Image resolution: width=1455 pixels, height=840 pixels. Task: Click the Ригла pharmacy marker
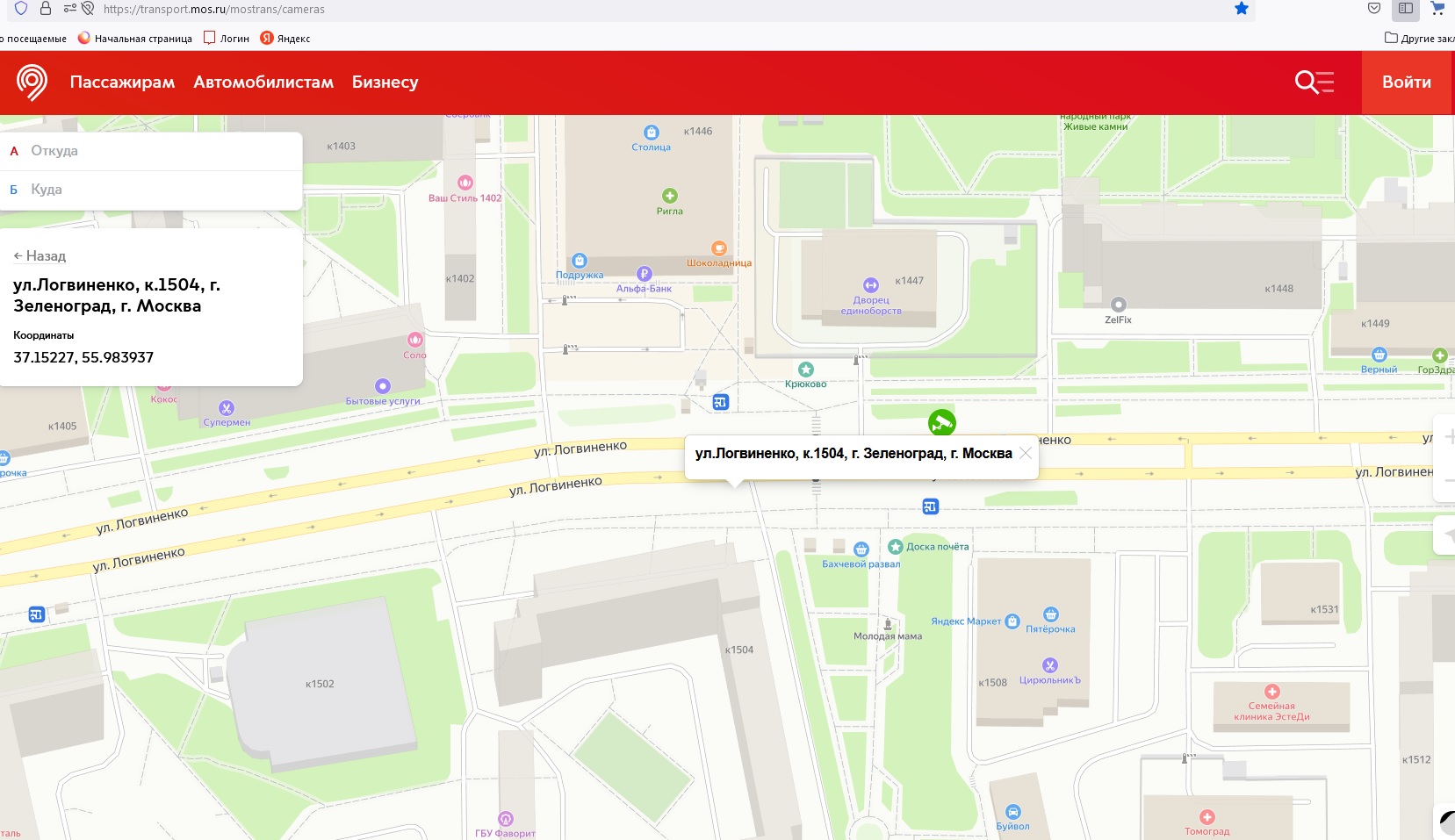click(669, 196)
